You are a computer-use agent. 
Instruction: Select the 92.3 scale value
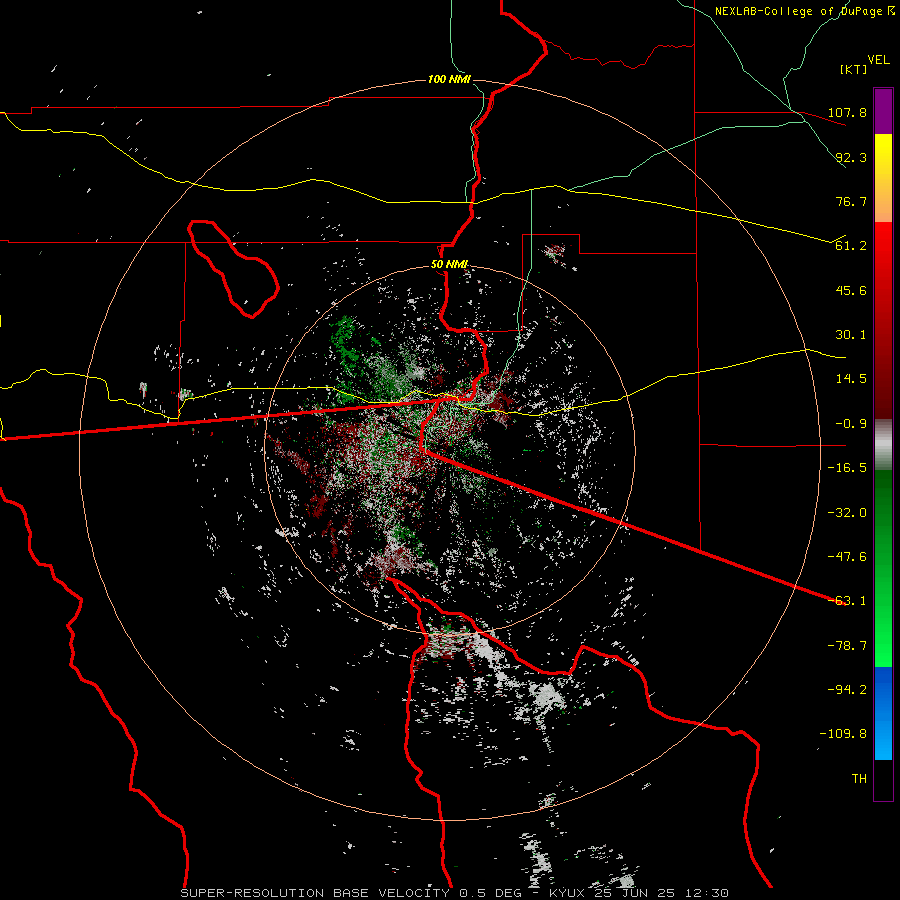[851, 157]
